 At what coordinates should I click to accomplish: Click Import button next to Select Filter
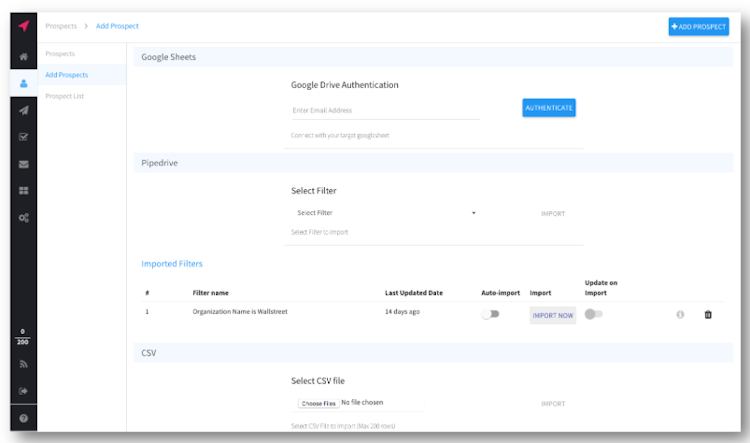[553, 213]
